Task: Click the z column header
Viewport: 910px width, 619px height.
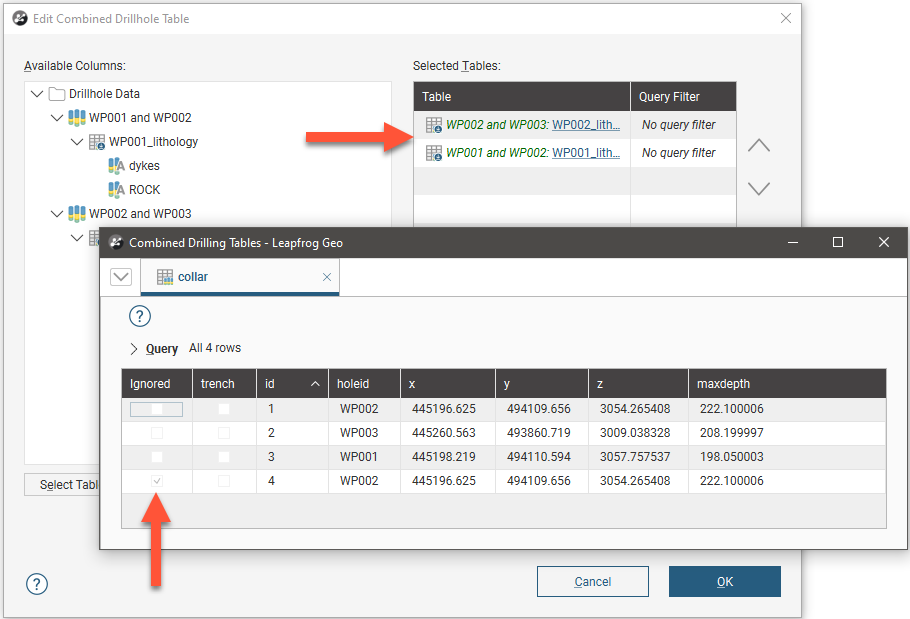Action: [638, 383]
